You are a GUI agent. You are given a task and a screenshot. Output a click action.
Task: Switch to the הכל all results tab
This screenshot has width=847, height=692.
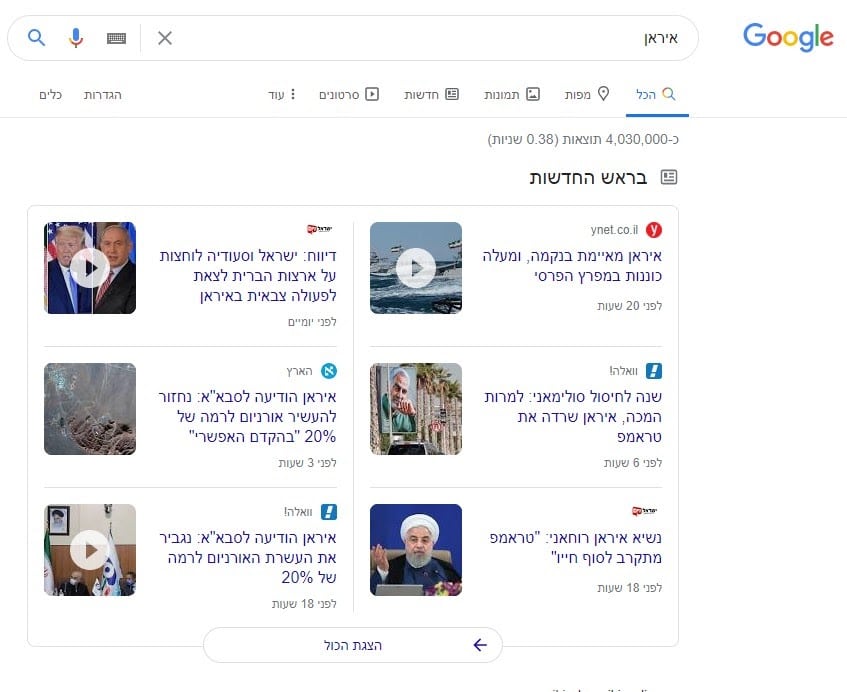click(656, 95)
